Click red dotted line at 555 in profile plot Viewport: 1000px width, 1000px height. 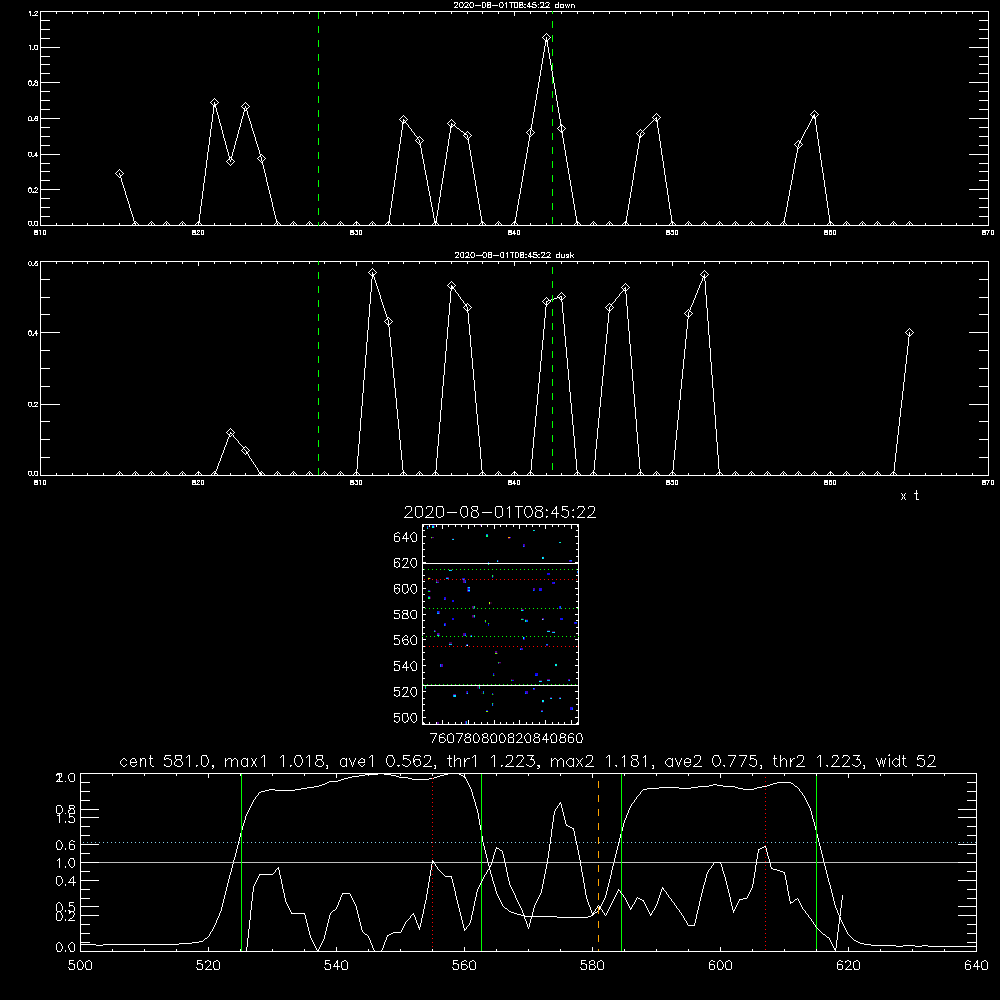(433, 861)
